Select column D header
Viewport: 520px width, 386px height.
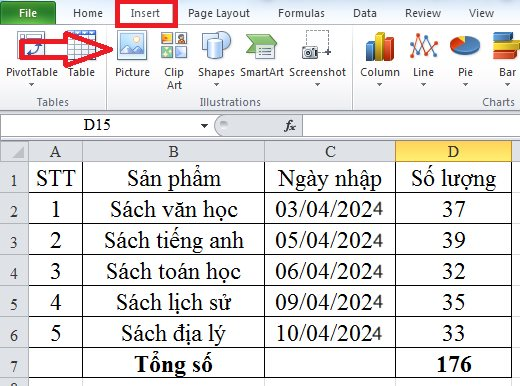(x=453, y=152)
